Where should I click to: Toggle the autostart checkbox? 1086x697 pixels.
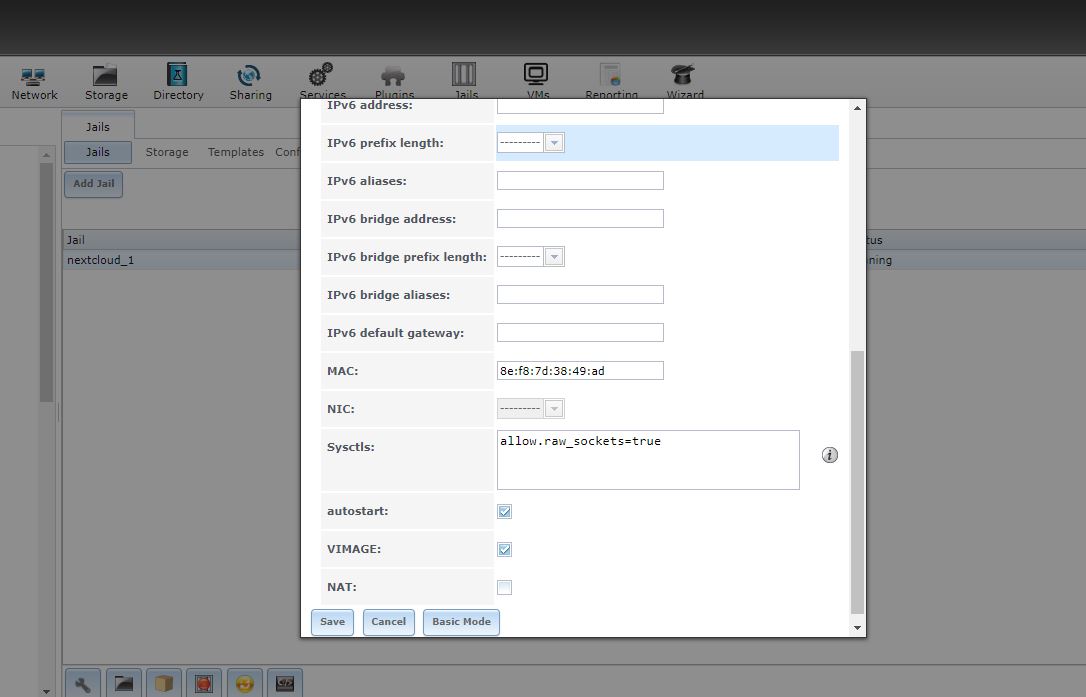click(504, 511)
